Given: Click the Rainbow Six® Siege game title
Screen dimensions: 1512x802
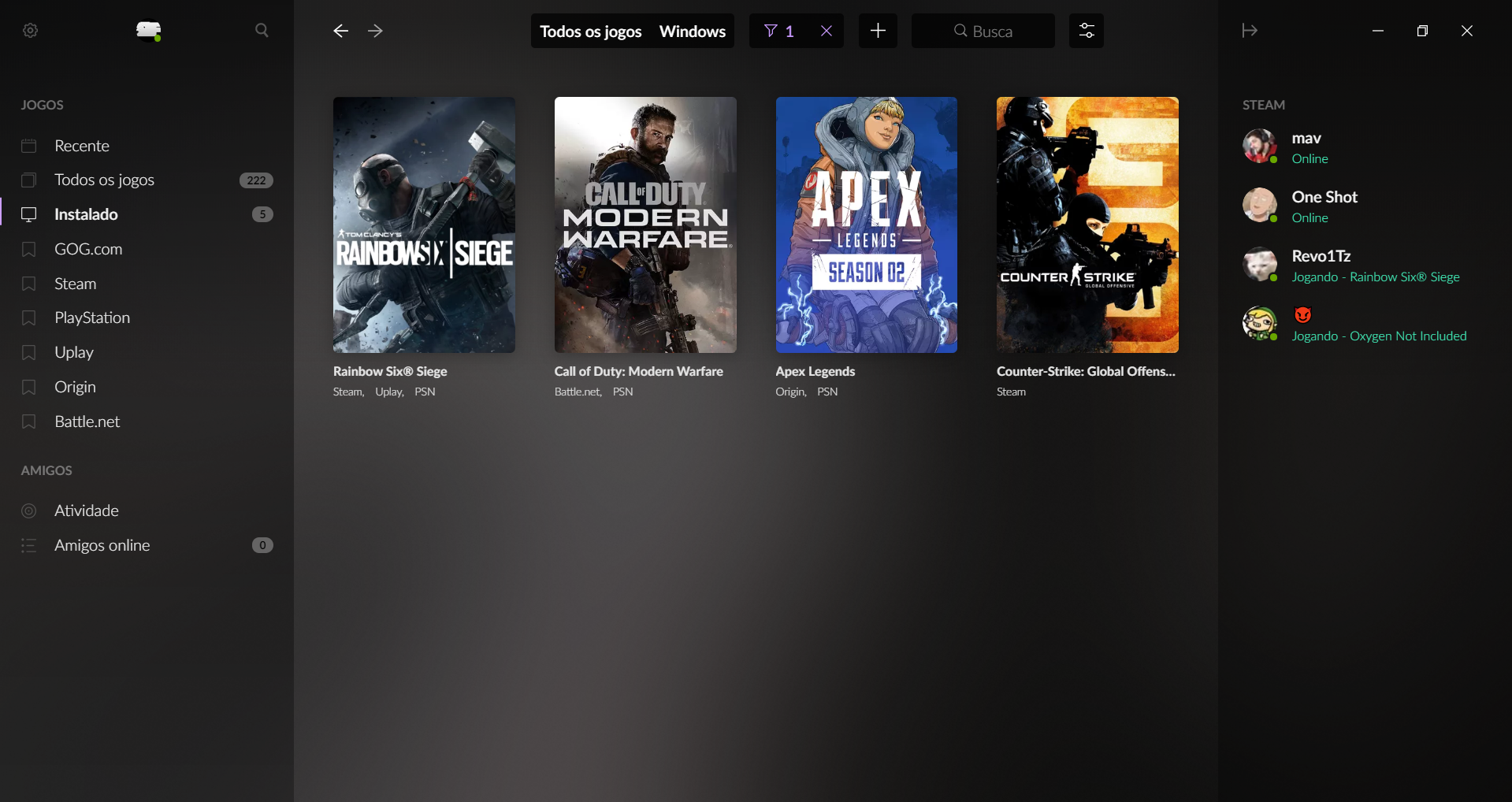Looking at the screenshot, I should coord(390,371).
